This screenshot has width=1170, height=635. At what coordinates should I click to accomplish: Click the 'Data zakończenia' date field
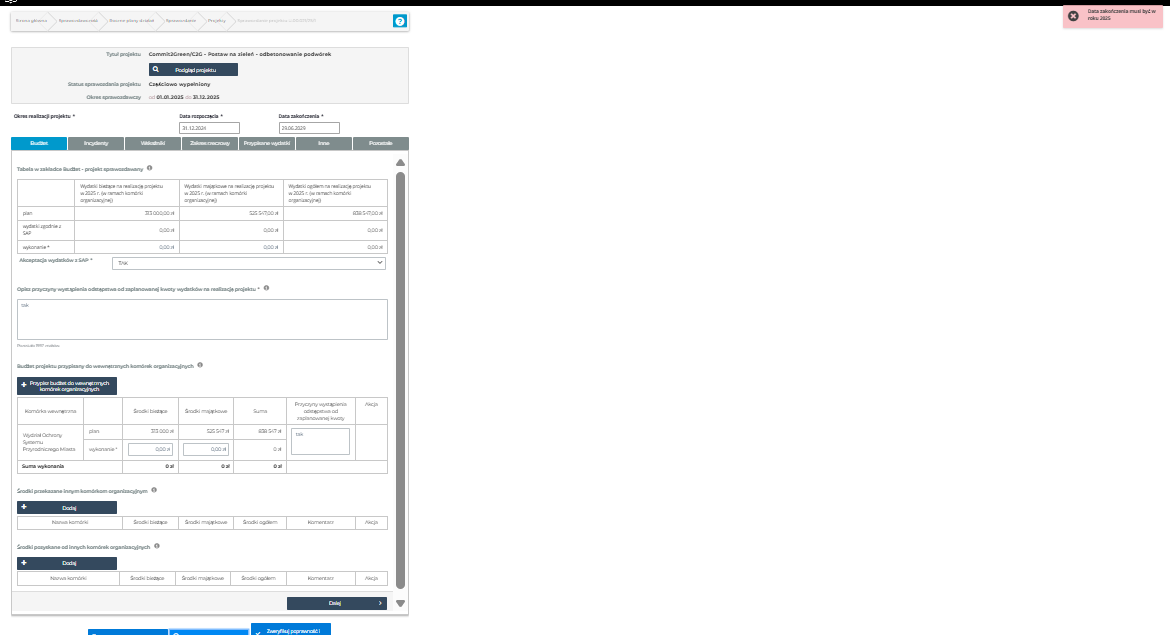[309, 128]
